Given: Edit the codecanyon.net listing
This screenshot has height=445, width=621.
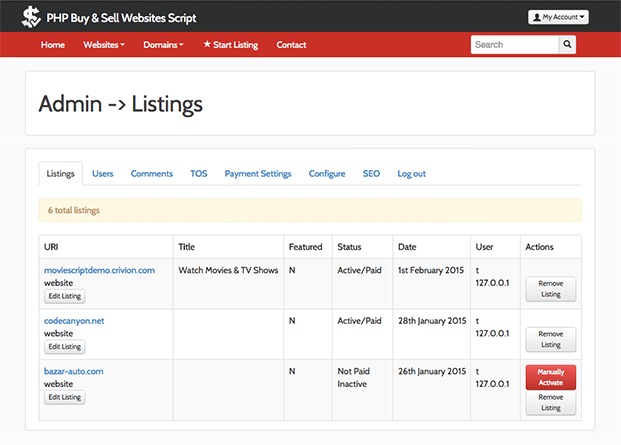Looking at the screenshot, I should (x=64, y=347).
